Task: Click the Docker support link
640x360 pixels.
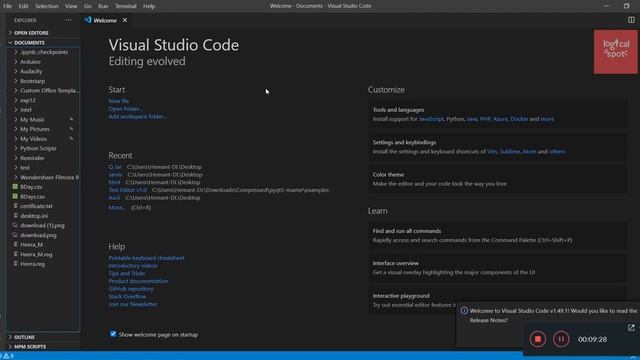Action: point(519,119)
